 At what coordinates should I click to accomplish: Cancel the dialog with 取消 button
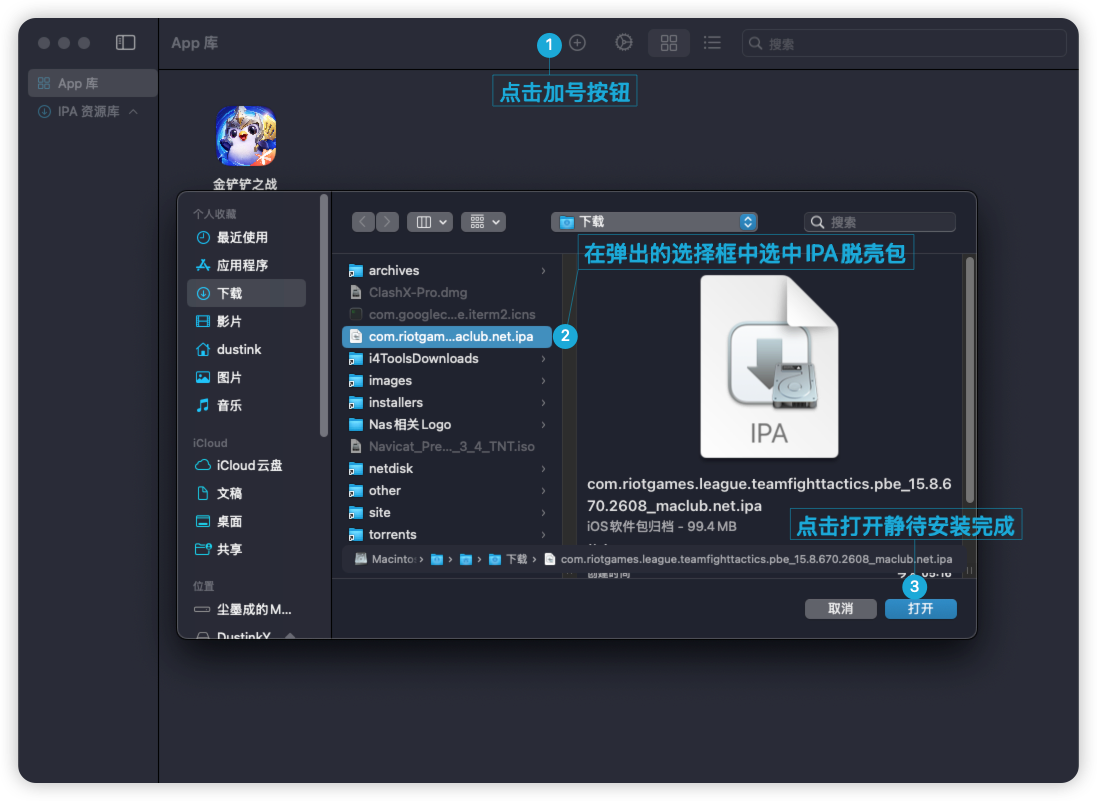click(840, 608)
